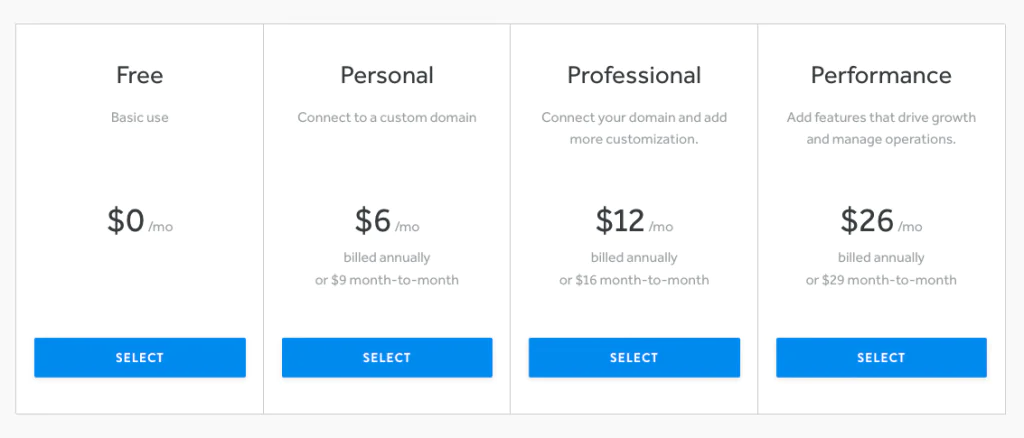Click the Personal plan heading
The height and width of the screenshot is (438, 1024).
[x=387, y=75]
